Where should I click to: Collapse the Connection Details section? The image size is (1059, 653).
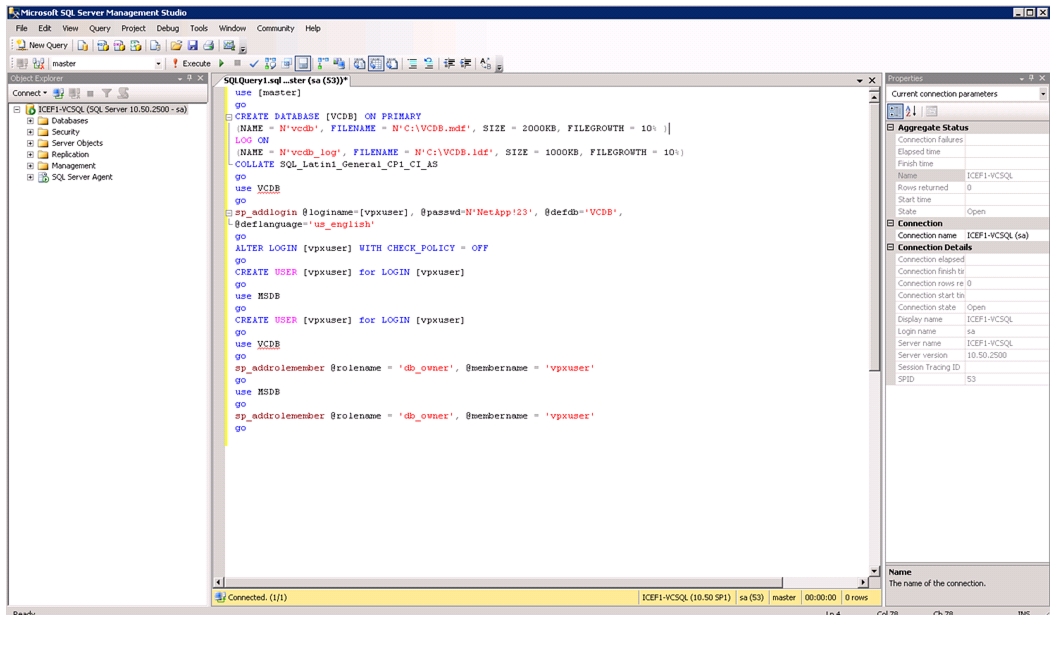pos(891,248)
